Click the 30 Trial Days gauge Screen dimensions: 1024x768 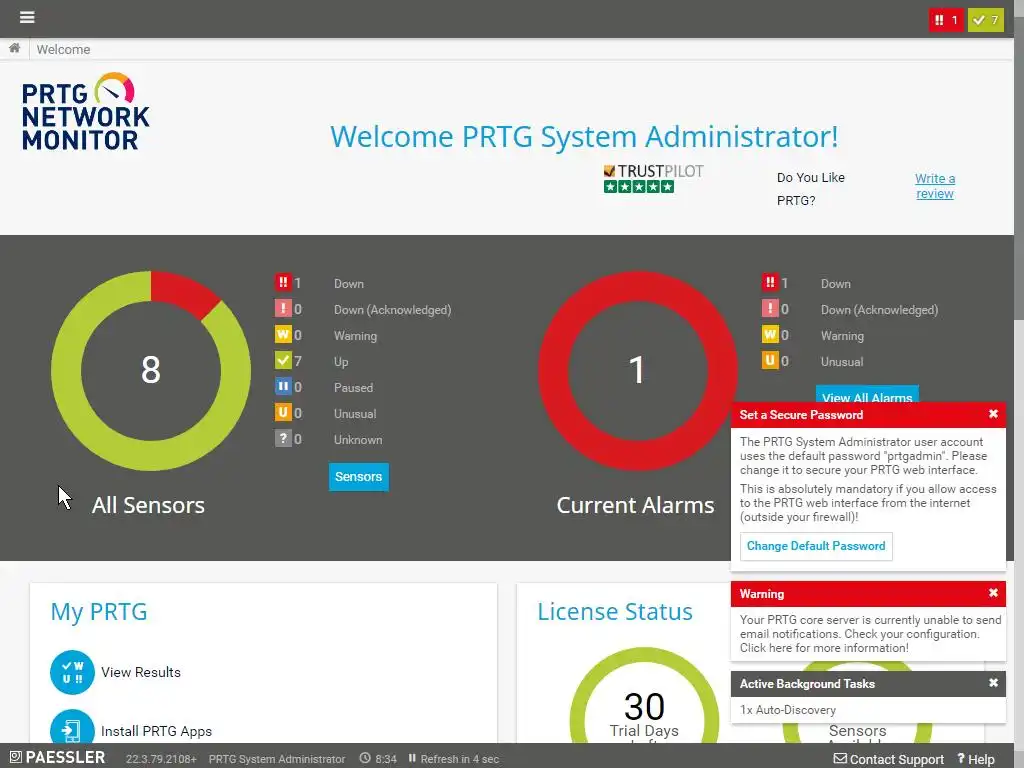pyautogui.click(x=645, y=695)
